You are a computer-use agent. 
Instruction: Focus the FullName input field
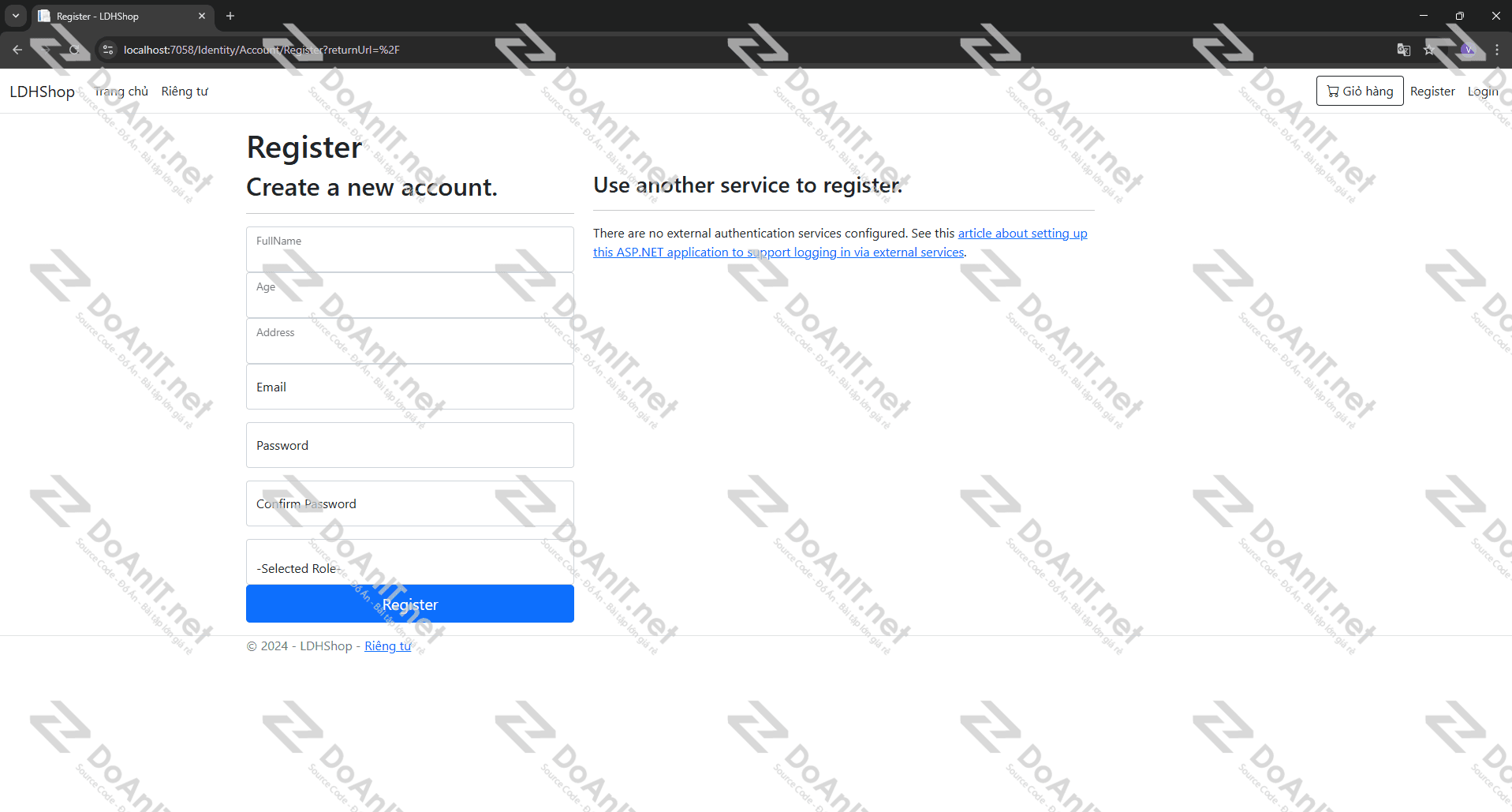point(410,249)
